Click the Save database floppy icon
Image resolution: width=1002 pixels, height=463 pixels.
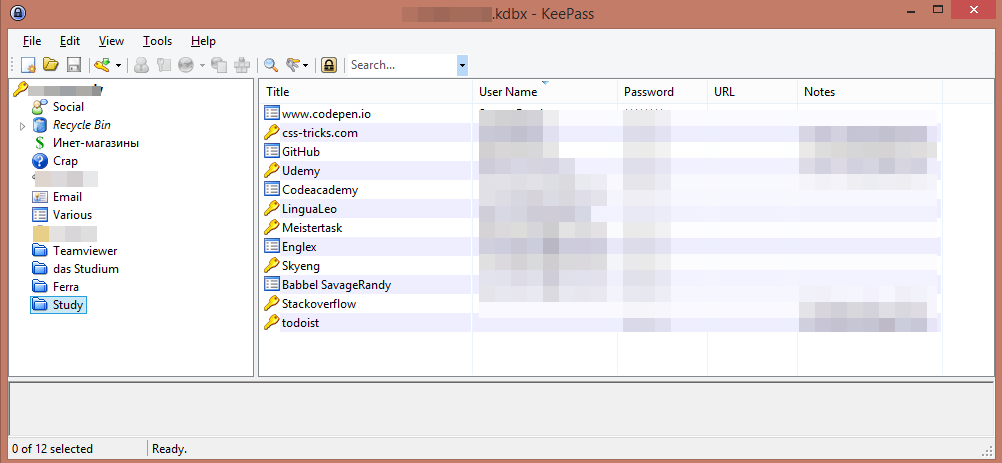coord(73,65)
